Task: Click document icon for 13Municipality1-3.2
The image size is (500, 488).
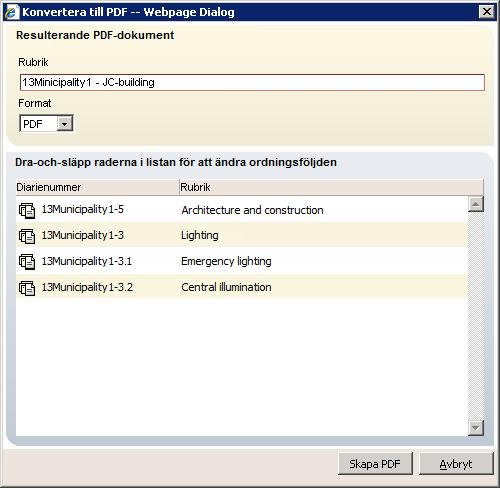Action: [x=27, y=288]
